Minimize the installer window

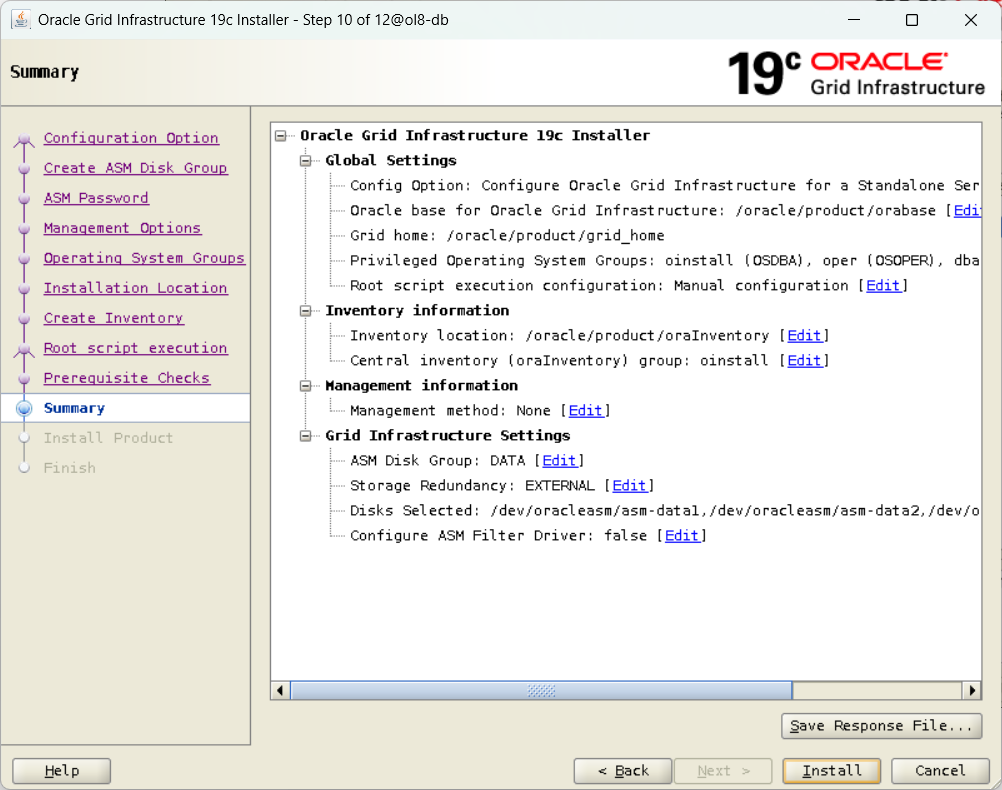(x=854, y=20)
